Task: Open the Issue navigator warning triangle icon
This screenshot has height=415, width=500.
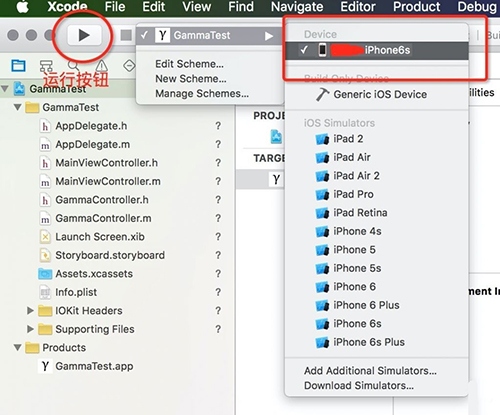Action: pyautogui.click(x=101, y=66)
